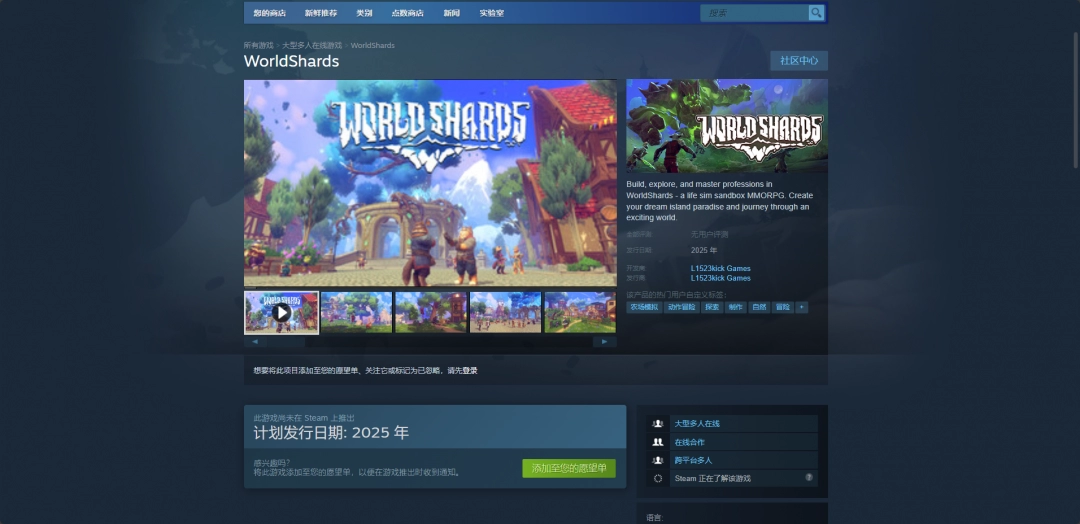Click the L1523kick Games developer link

[x=720, y=268]
